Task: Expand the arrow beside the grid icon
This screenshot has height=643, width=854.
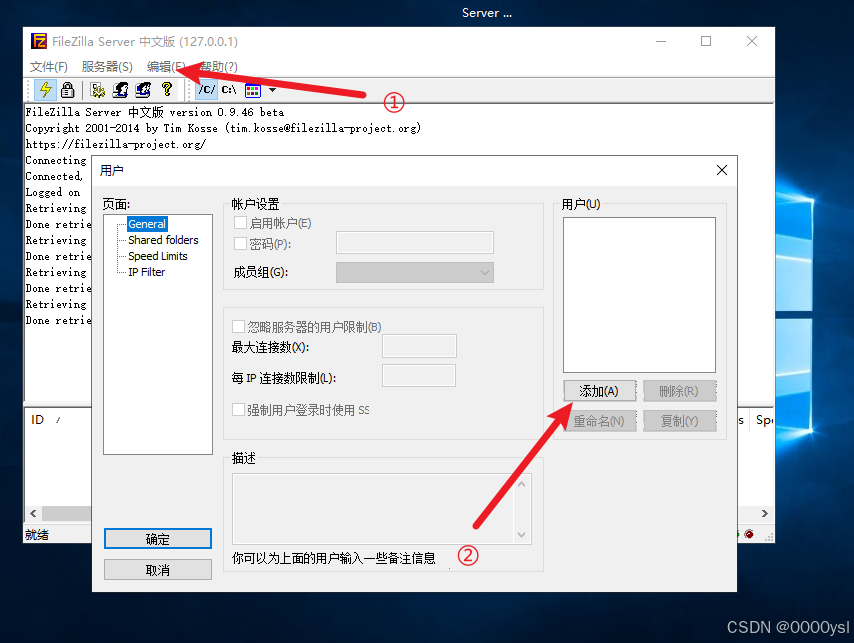Action: point(272,90)
